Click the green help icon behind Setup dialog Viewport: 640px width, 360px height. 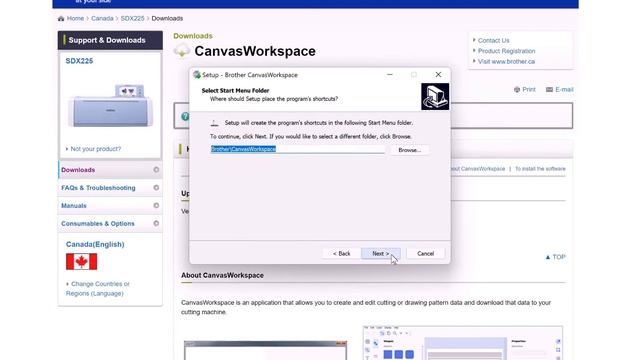click(x=185, y=116)
